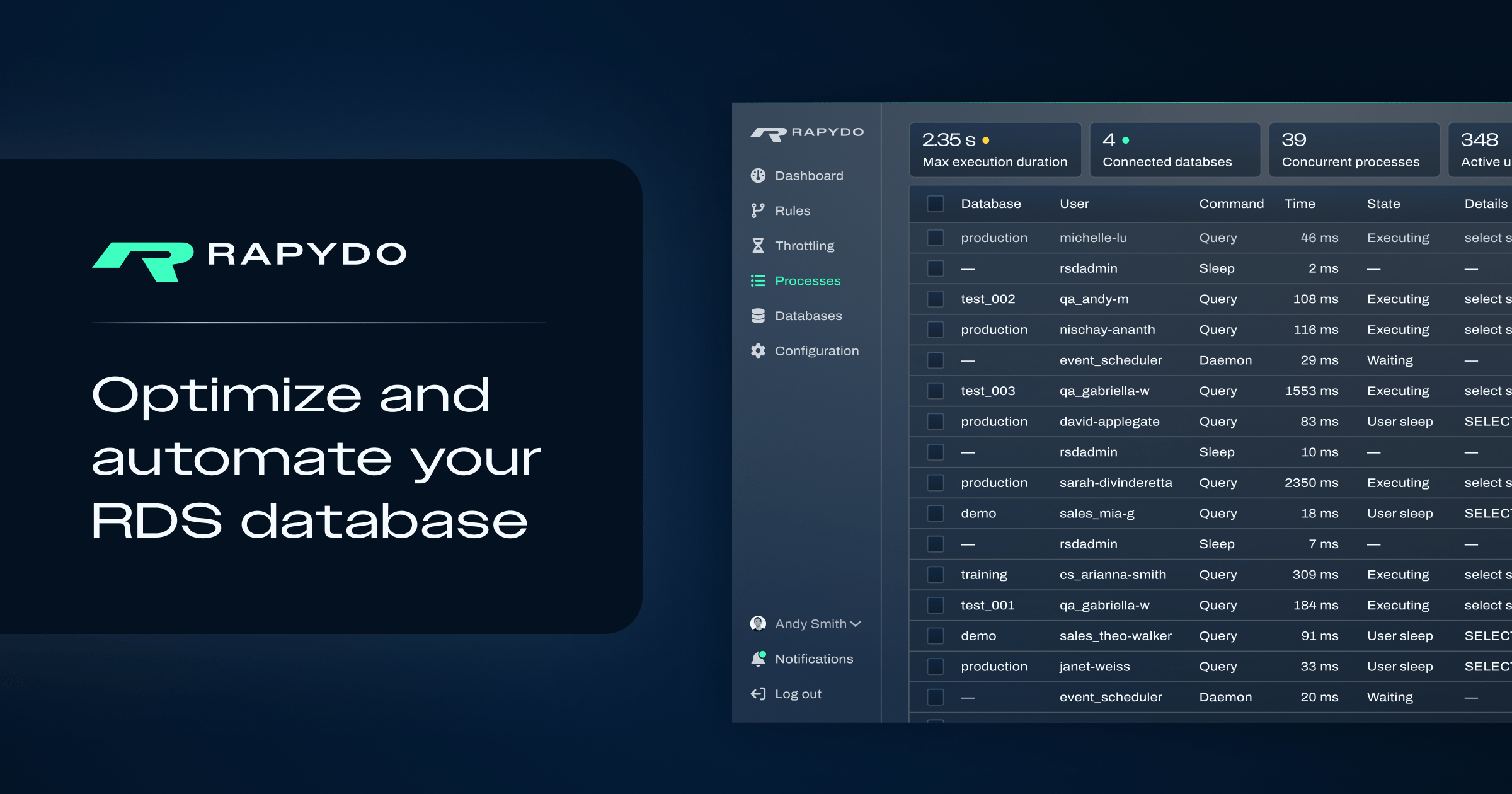Switch to the Processes section
The height and width of the screenshot is (794, 1512).
pos(808,280)
